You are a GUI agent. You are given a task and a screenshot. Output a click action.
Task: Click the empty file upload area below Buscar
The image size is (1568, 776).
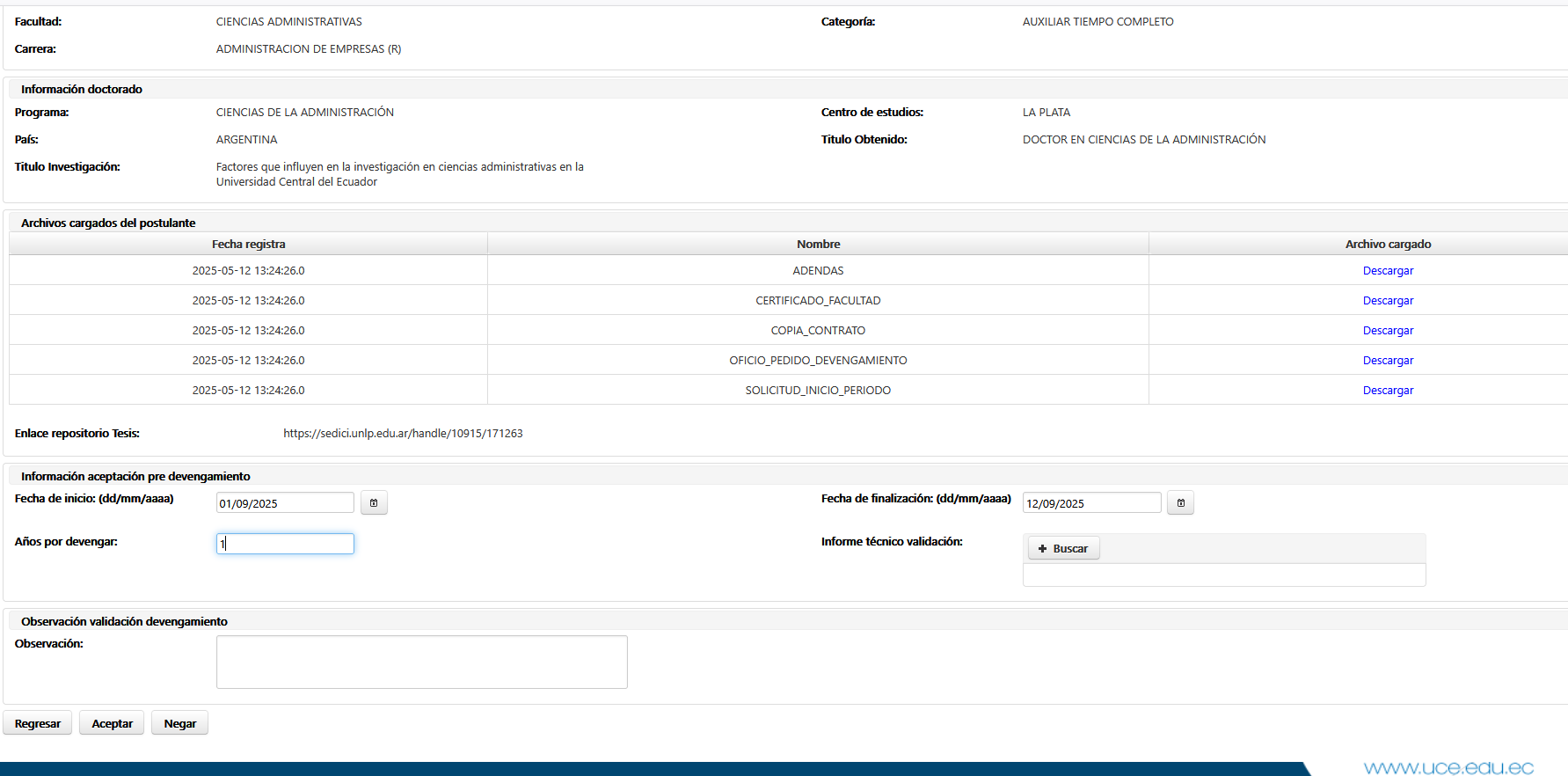[1223, 575]
